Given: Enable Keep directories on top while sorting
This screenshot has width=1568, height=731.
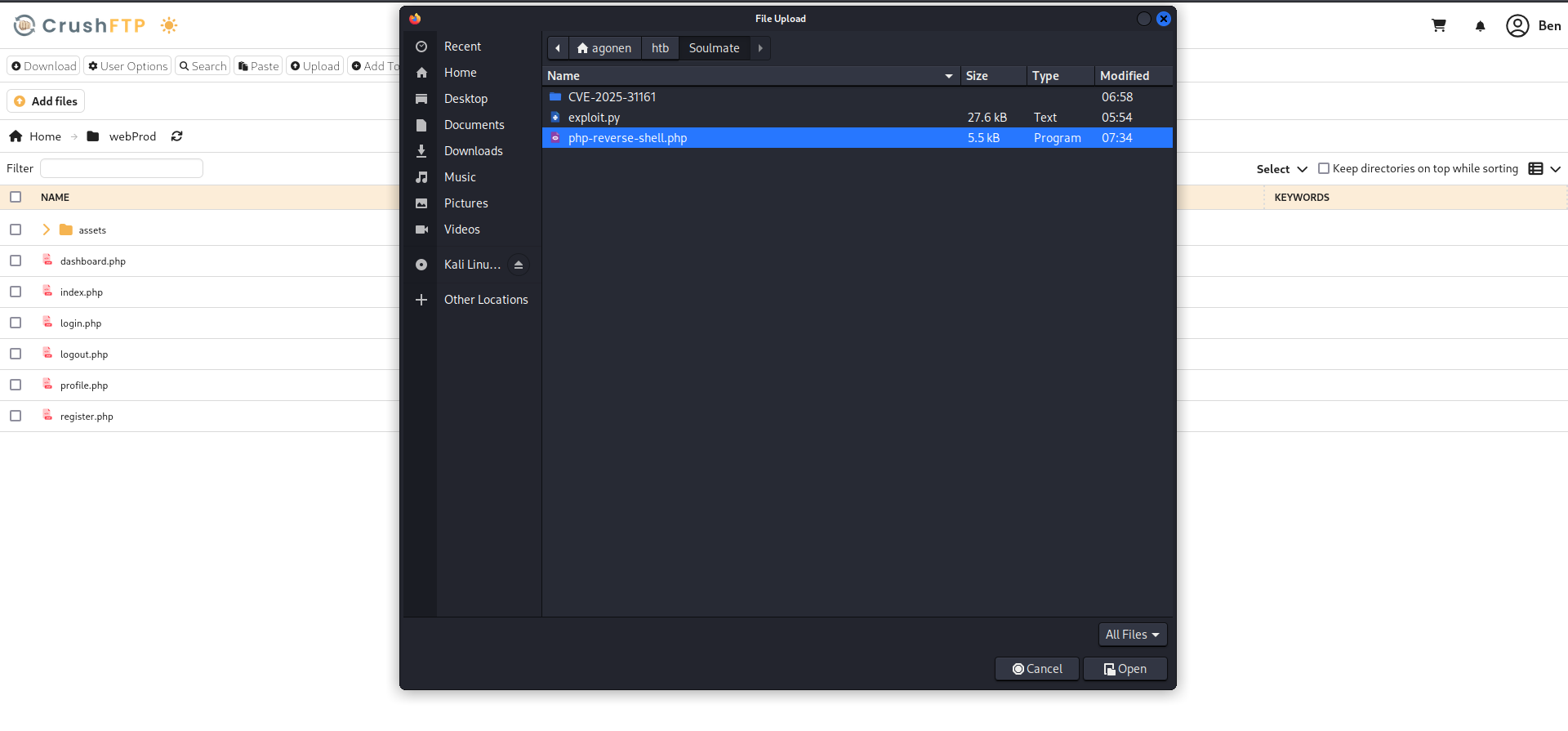Looking at the screenshot, I should (1324, 168).
